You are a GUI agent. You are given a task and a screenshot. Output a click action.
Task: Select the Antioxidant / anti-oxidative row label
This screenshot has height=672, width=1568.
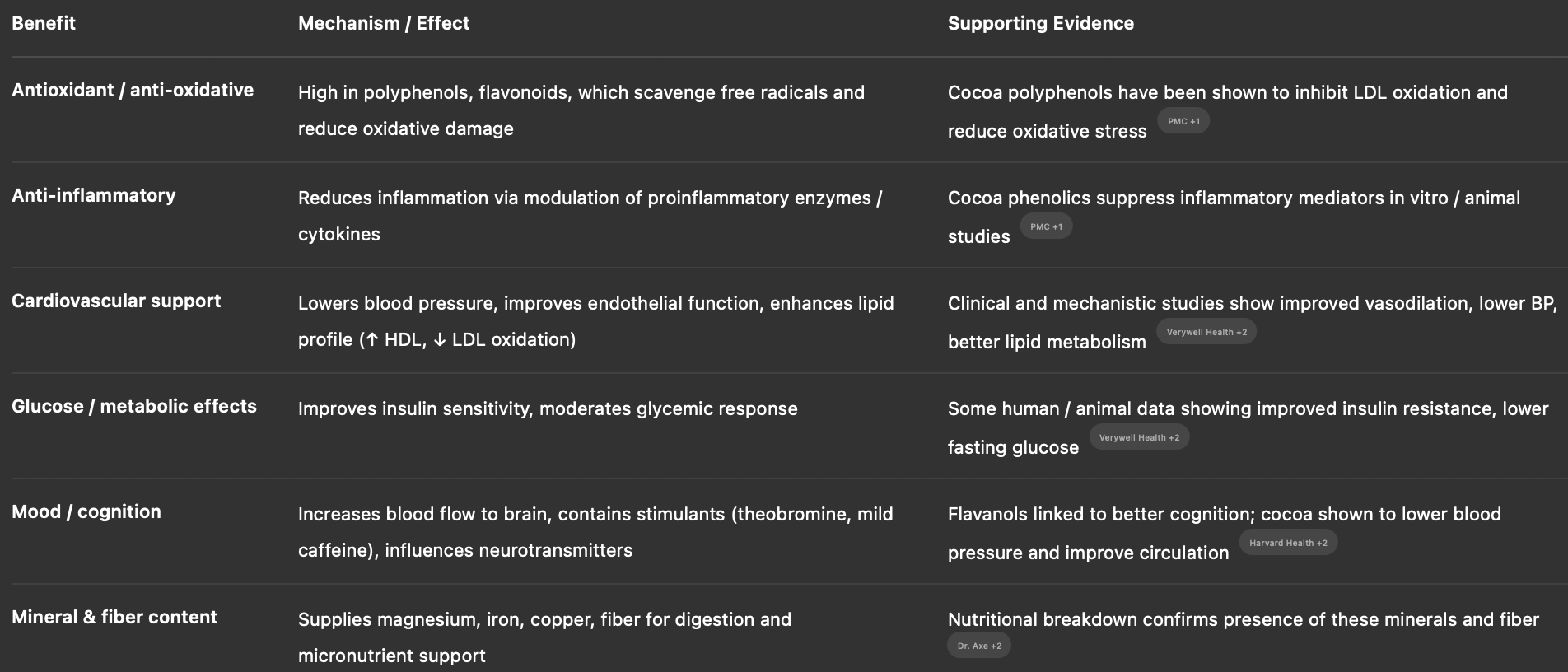[133, 90]
